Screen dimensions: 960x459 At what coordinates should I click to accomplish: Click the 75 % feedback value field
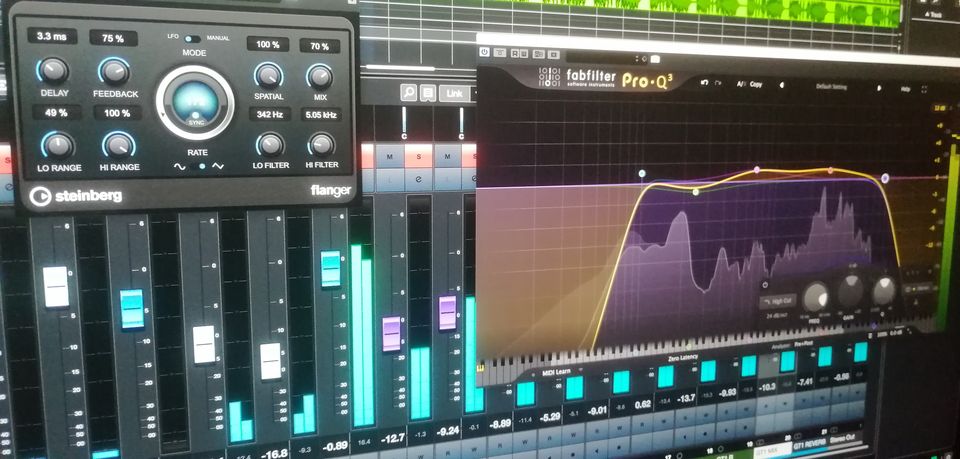tap(113, 38)
